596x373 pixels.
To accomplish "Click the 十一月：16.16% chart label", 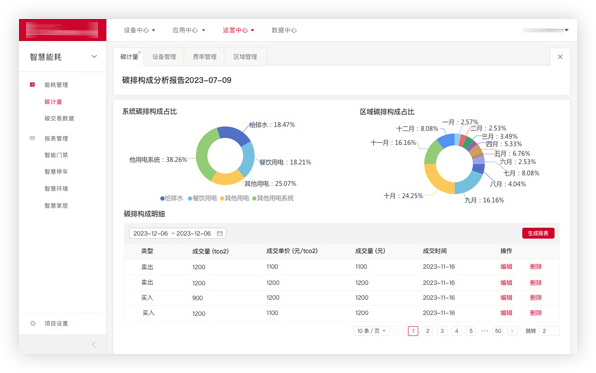I will [x=393, y=143].
